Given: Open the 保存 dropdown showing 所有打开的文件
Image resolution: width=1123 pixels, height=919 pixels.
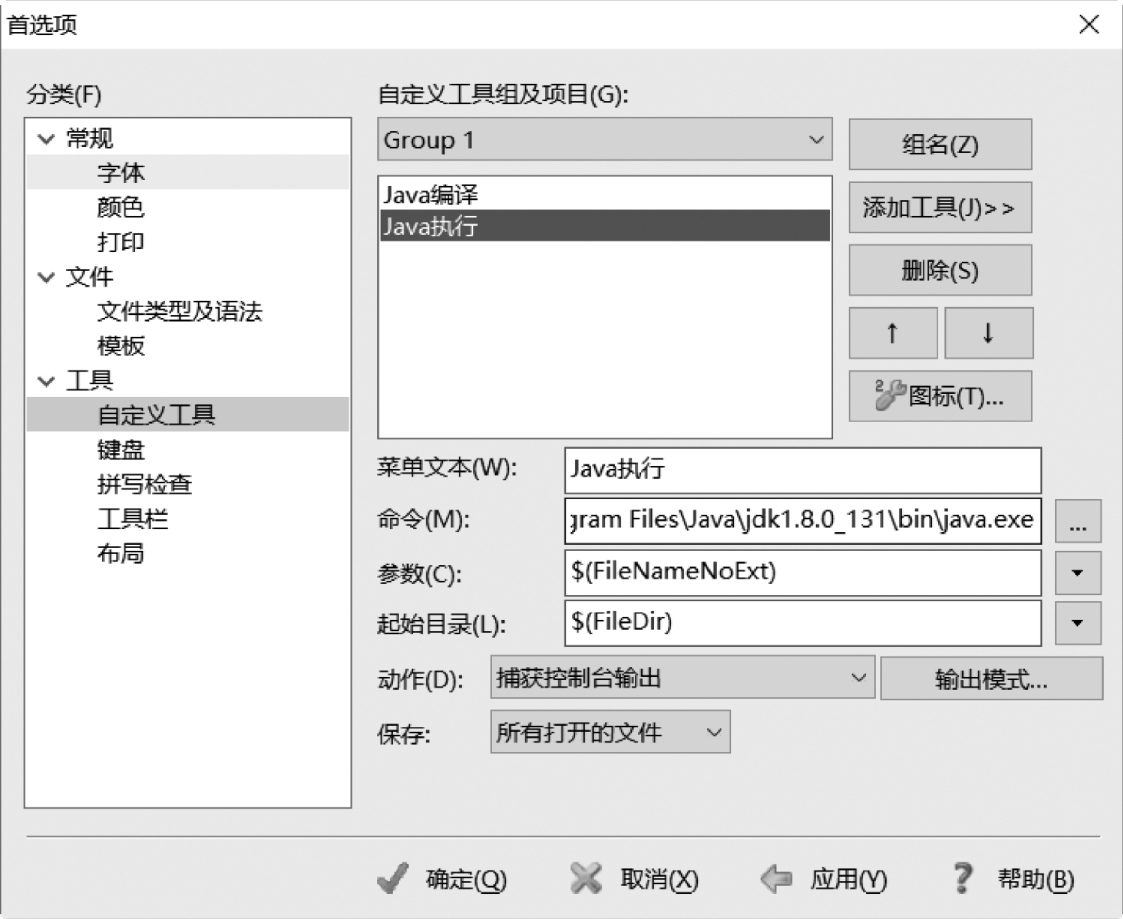Looking at the screenshot, I should [x=610, y=732].
